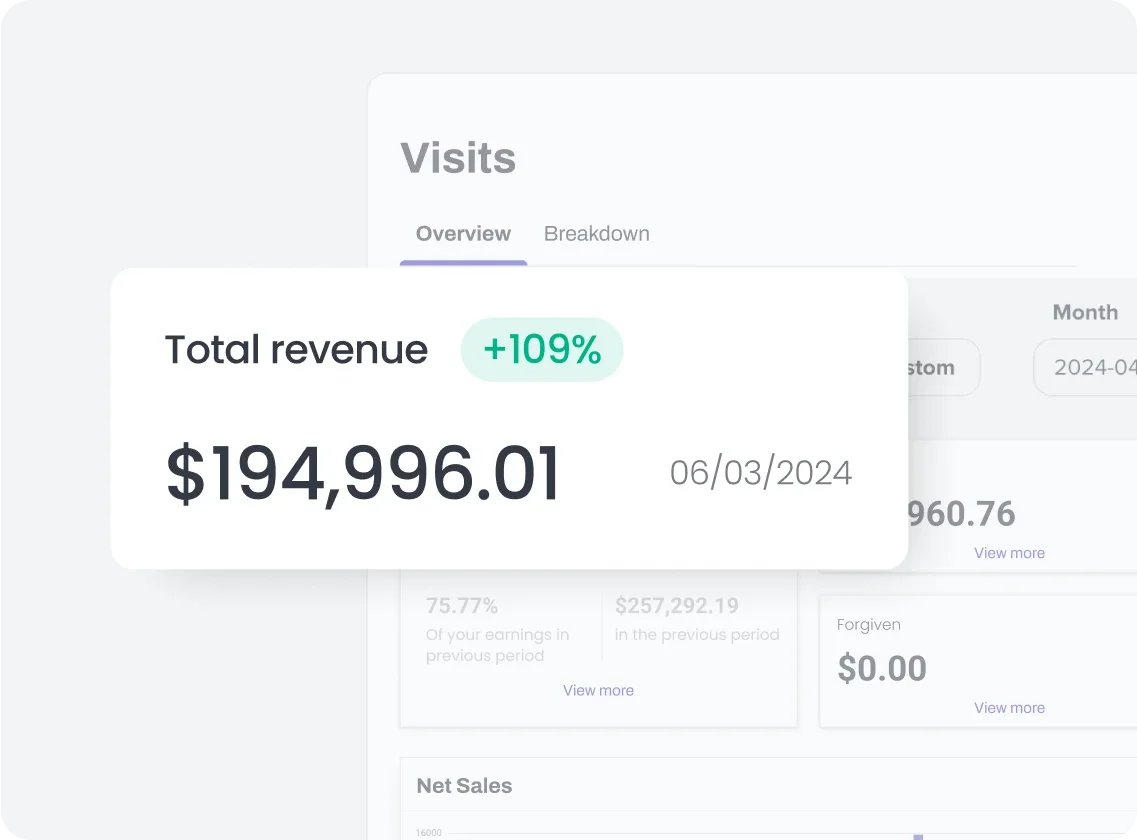This screenshot has height=840, width=1137.
Task: Click the 75.77% earnings figure
Action: click(x=462, y=605)
